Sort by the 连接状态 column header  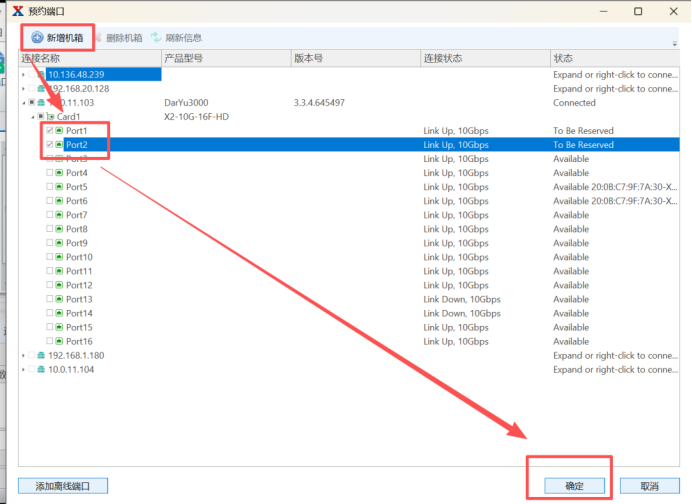point(485,58)
